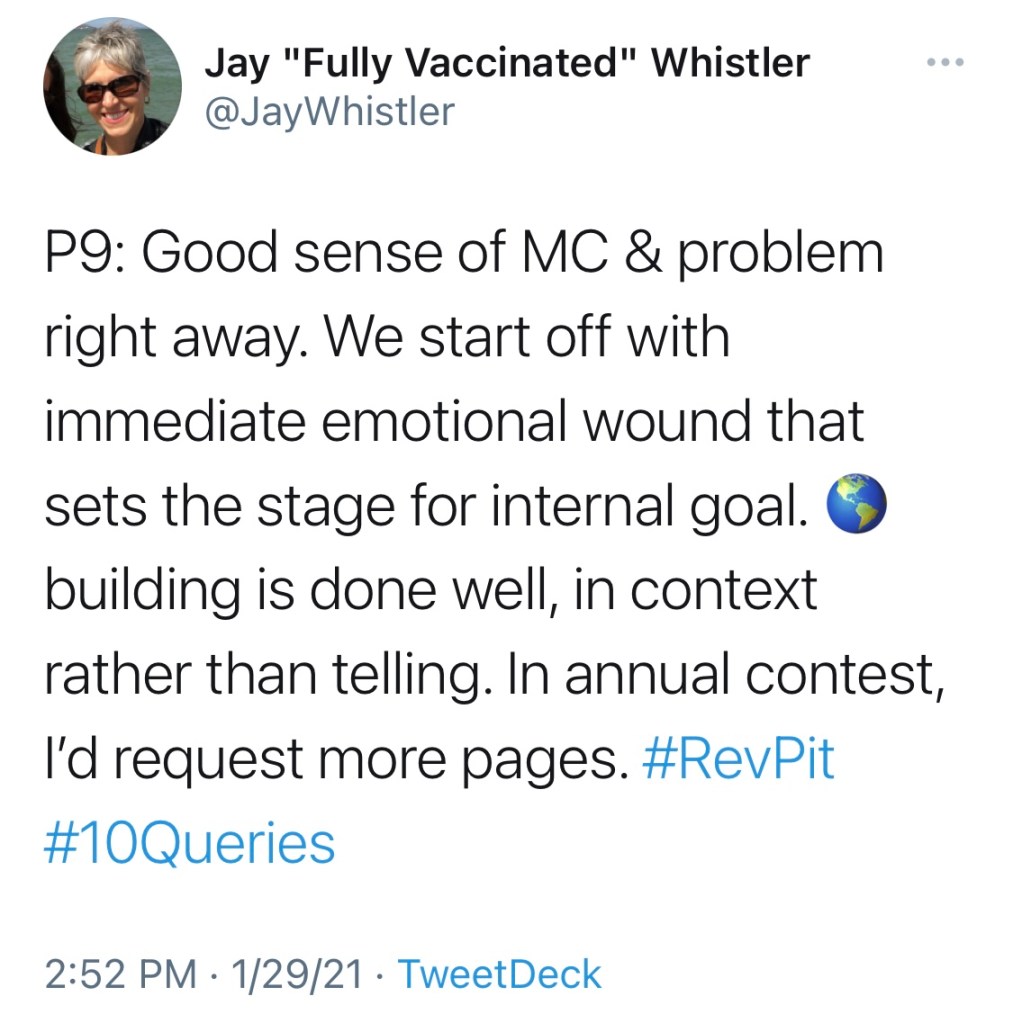The image size is (1013, 1023).
Task: Click the globe emoji in the tweet
Action: pos(857,509)
